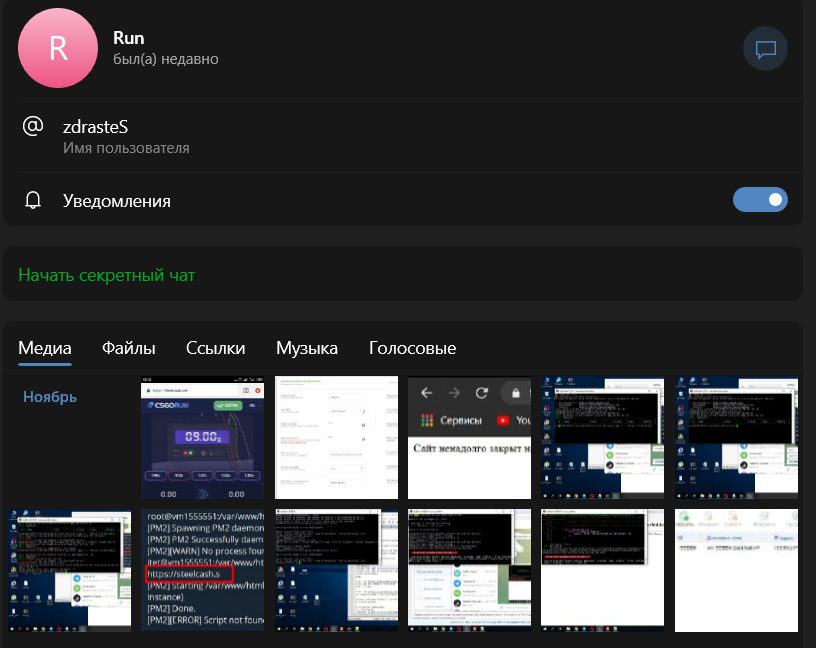The width and height of the screenshot is (816, 648).
Task: Start a secret chat via Начать секретный чат
Action: click(107, 275)
